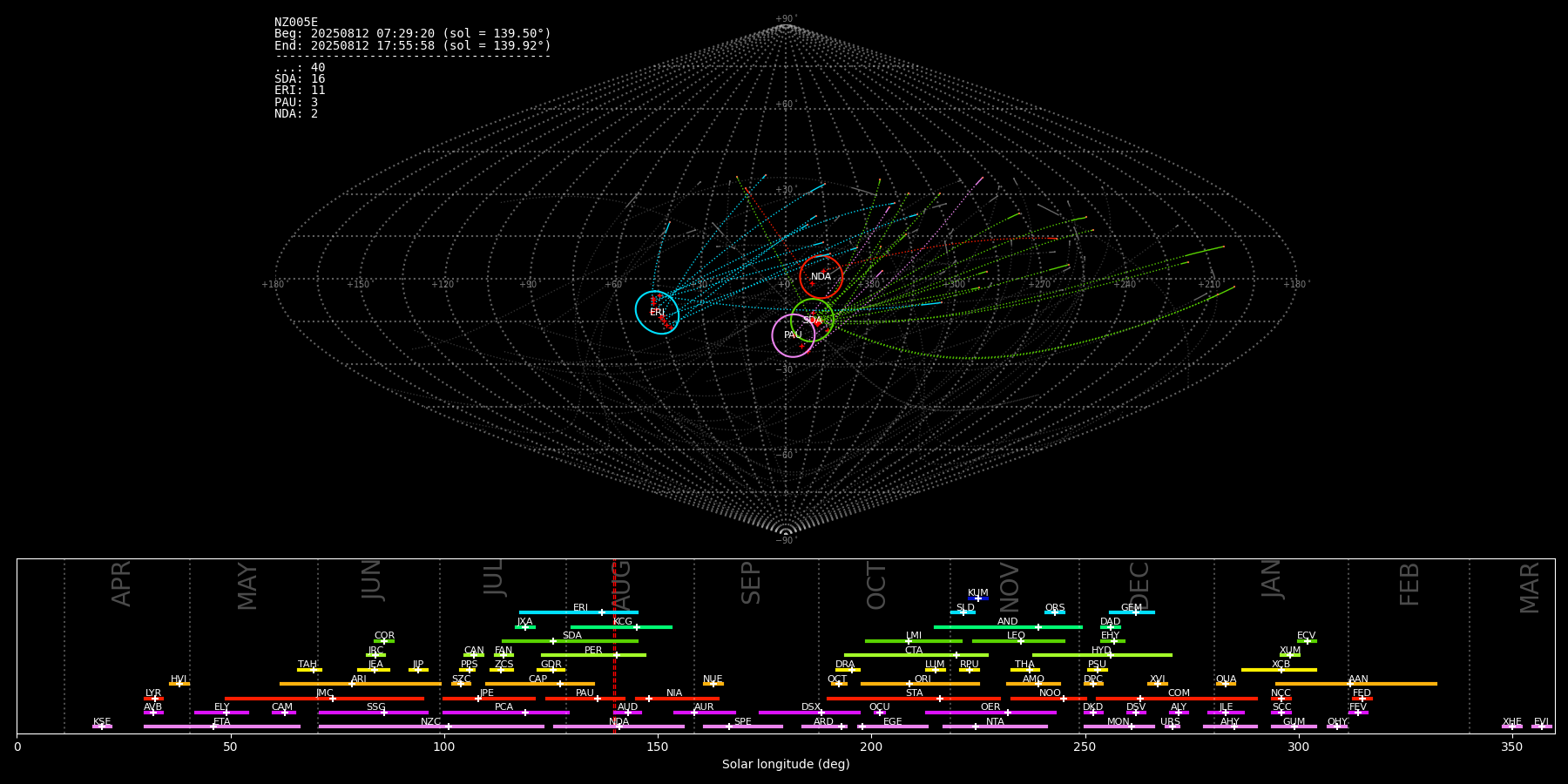The width and height of the screenshot is (1568, 784).
Task: Select the LMI shower label
Action: (914, 636)
